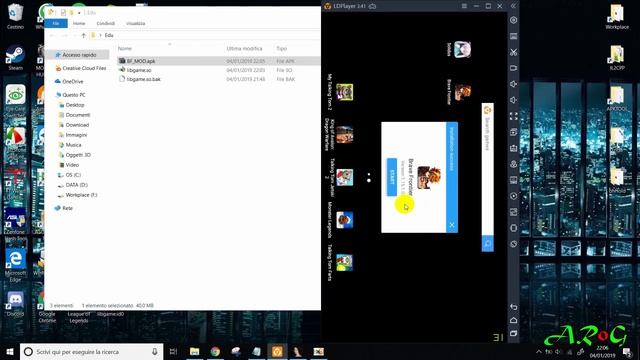
Task: Open quick access toolbar dropdown in Explorer title
Action: pyautogui.click(x=79, y=13)
